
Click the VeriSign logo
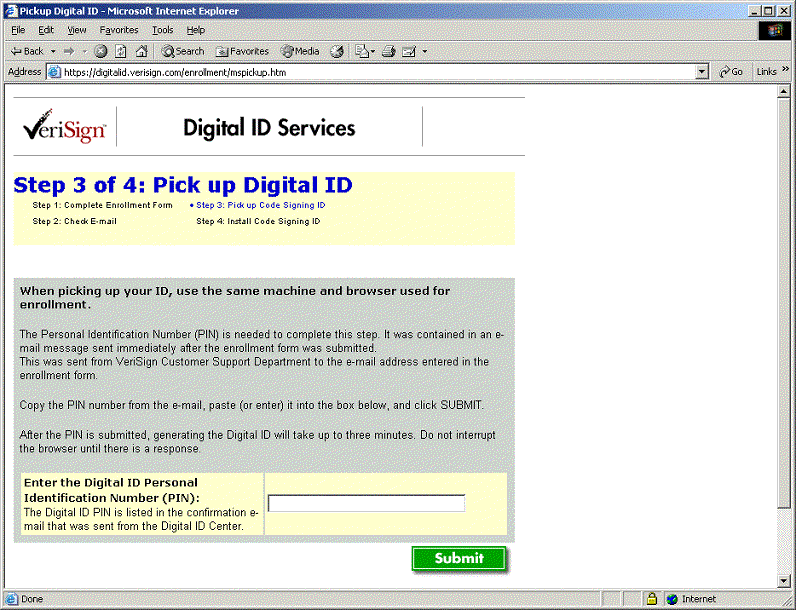tap(64, 127)
